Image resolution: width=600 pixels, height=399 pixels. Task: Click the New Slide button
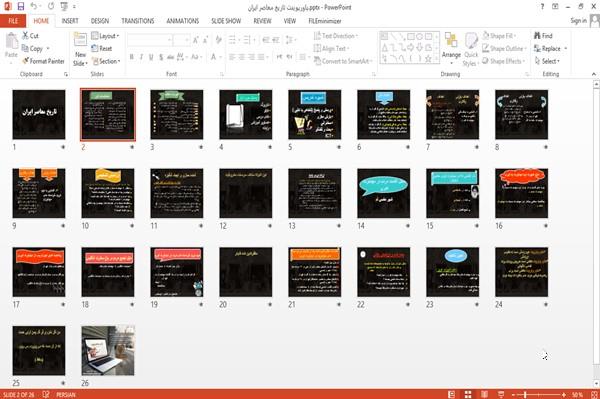point(80,49)
